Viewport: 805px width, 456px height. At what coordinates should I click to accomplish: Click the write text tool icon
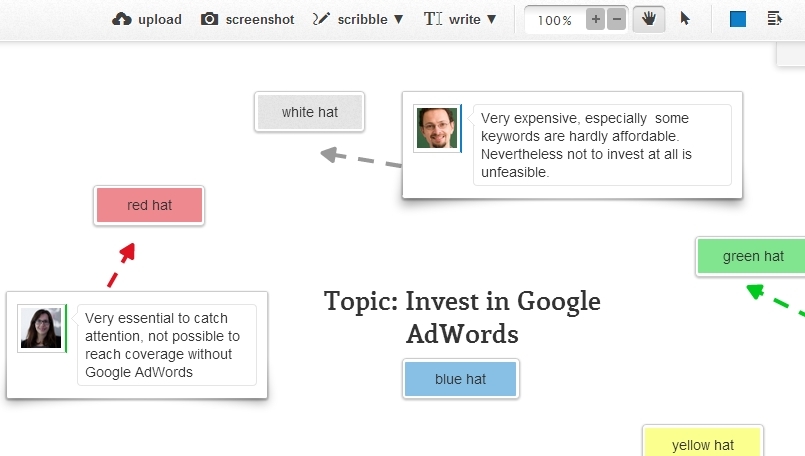coord(433,19)
